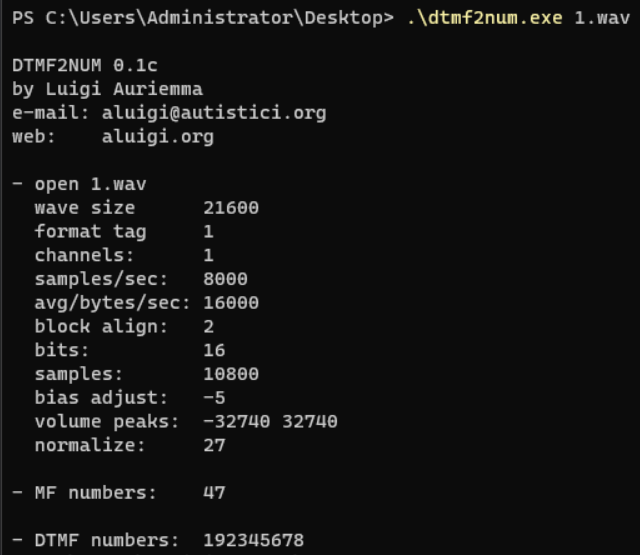This screenshot has height=555, width=640.
Task: Click the email aluigi@autistici.org
Action: (214, 113)
